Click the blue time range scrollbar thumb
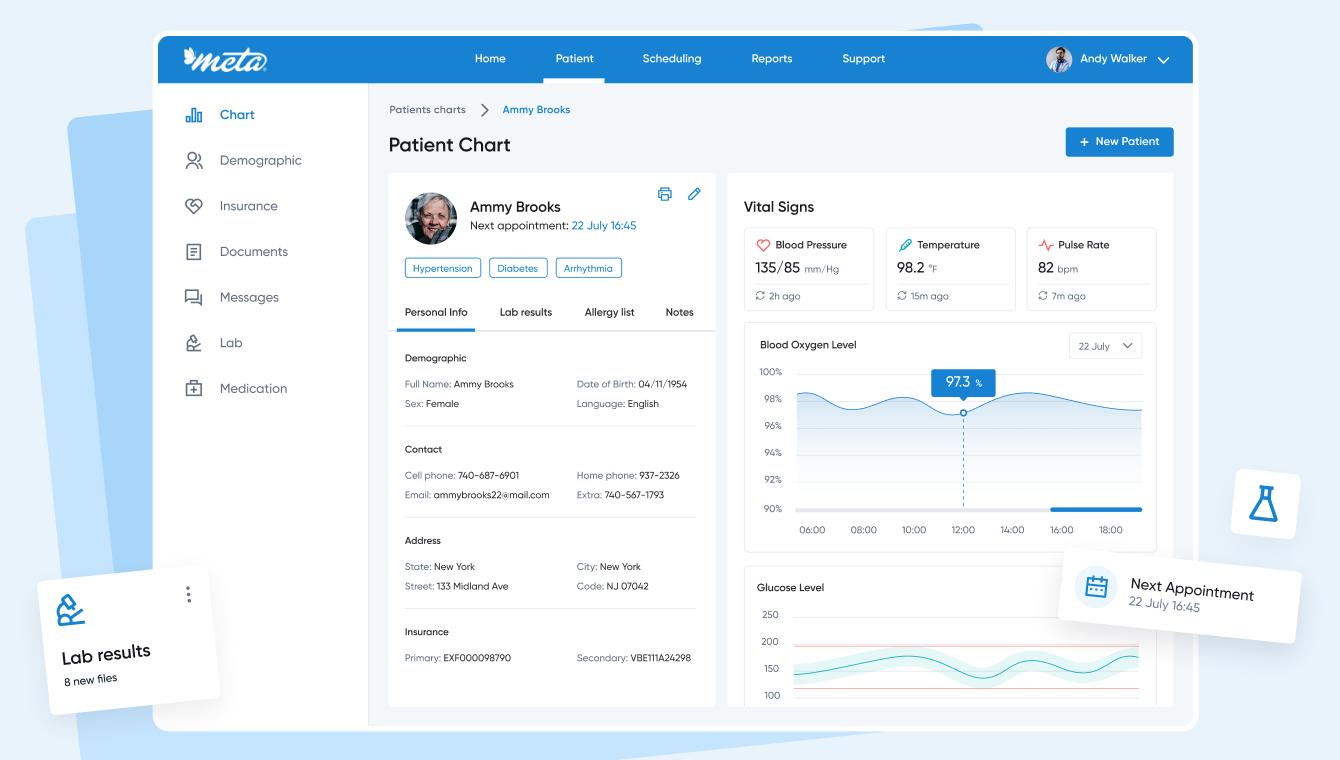 tap(1096, 510)
